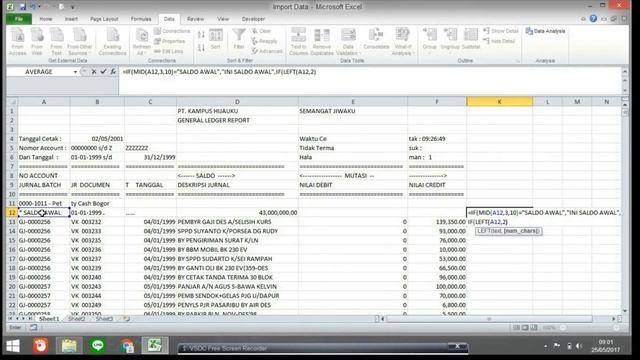Save workbook from Quick Access Toolbar
The image size is (640, 360).
pos(22,7)
